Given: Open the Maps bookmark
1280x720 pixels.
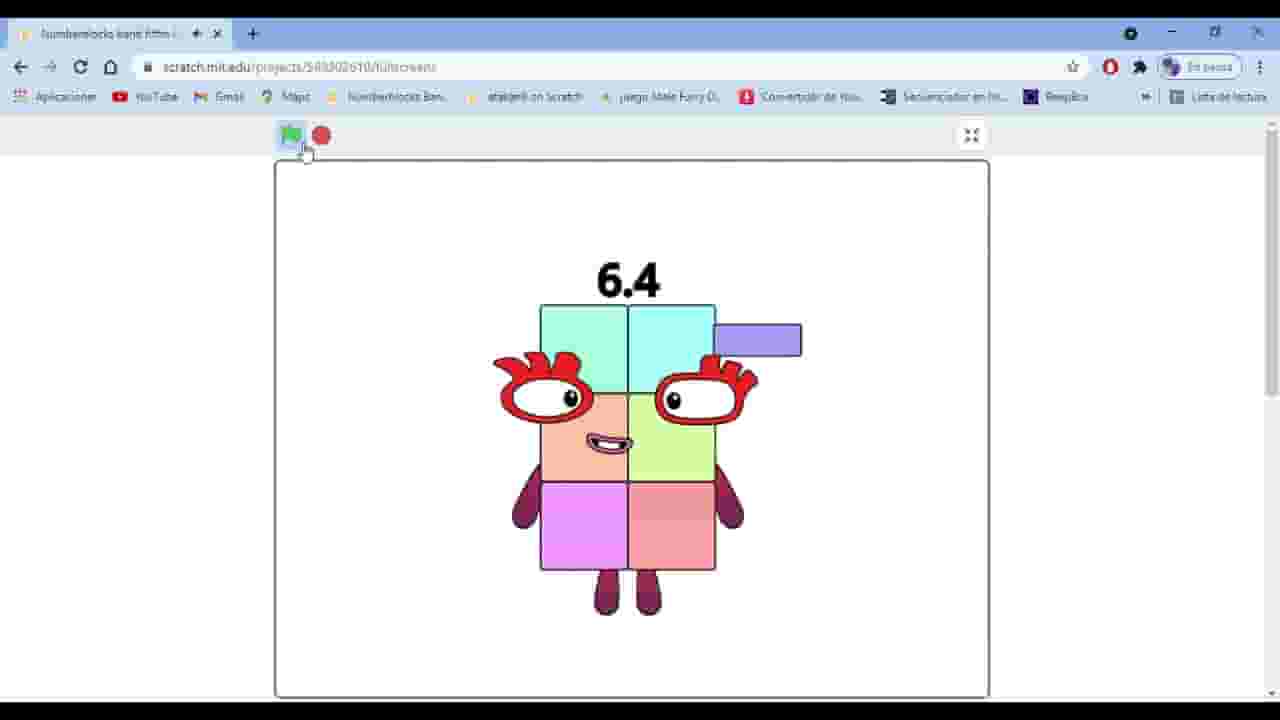Looking at the screenshot, I should (x=285, y=97).
